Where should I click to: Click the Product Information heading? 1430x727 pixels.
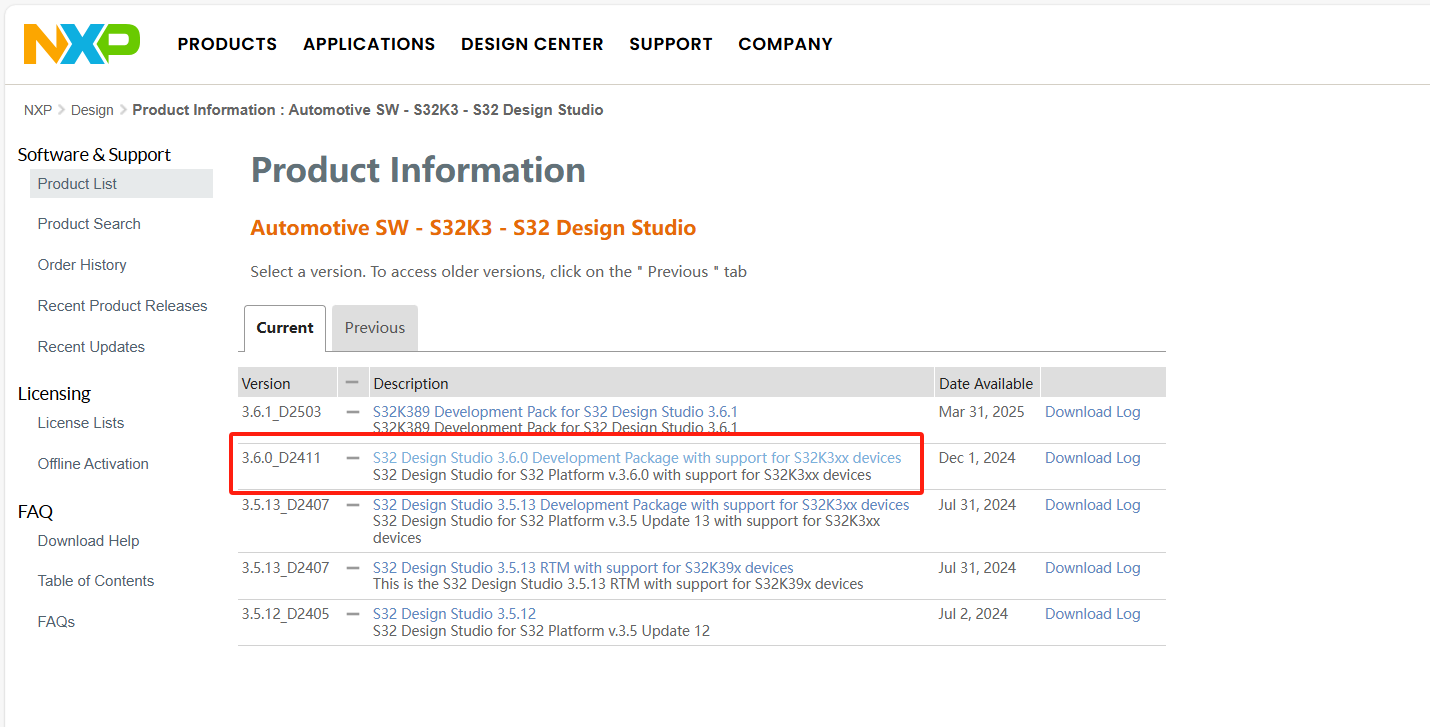(x=418, y=170)
